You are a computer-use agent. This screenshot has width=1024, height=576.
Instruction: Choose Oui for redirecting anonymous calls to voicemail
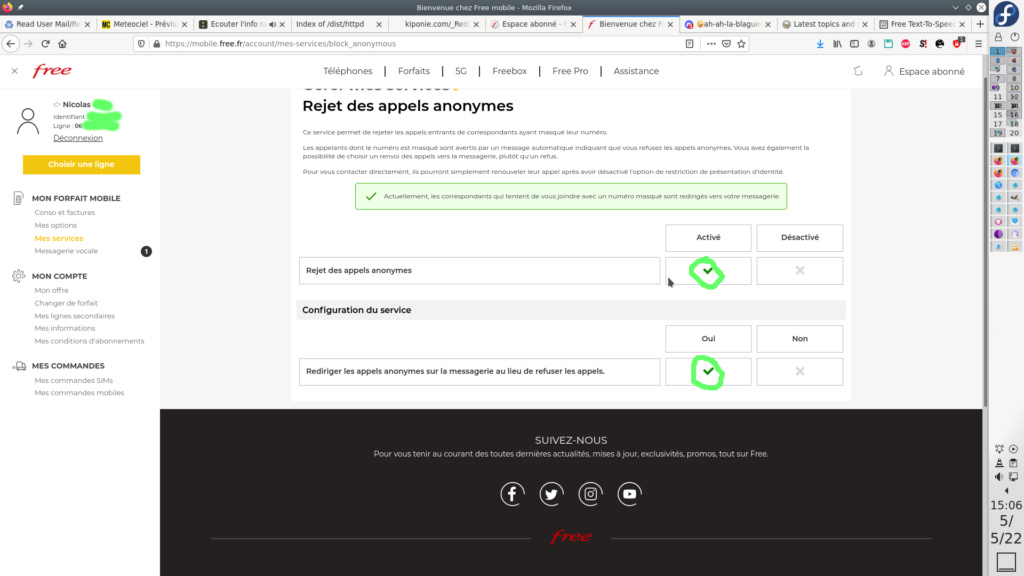point(708,372)
